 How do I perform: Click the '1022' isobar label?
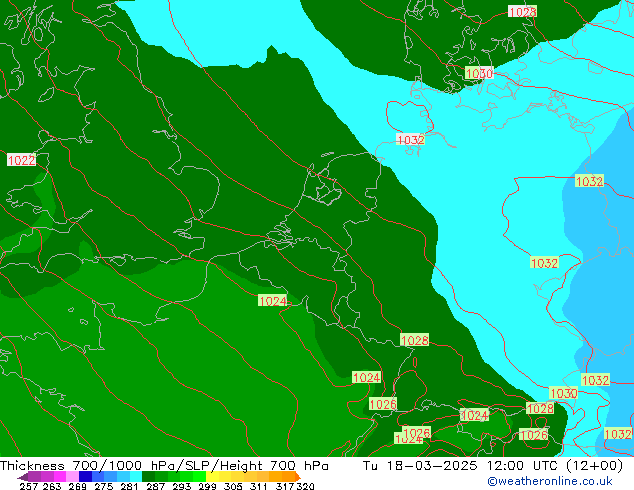21,160
